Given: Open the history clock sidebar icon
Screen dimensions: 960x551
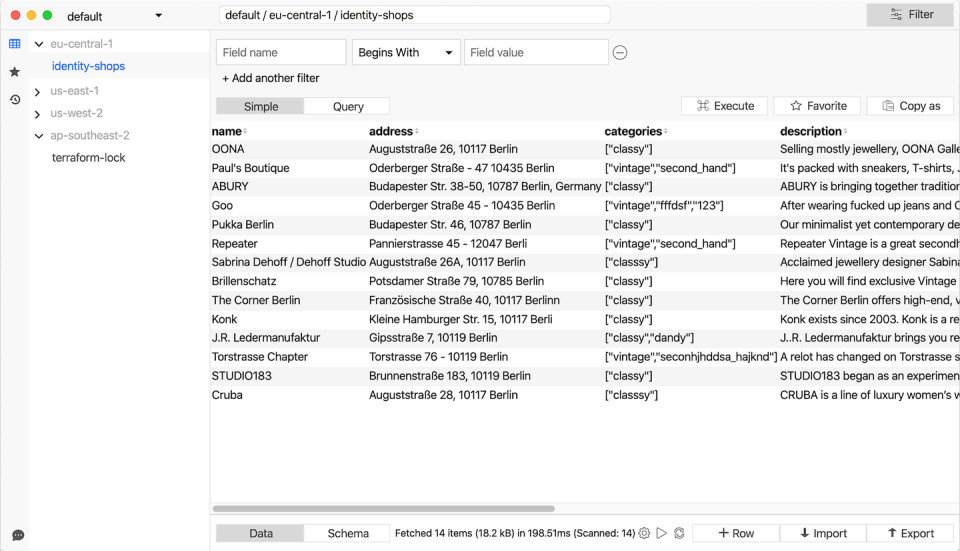Looking at the screenshot, I should [x=14, y=99].
